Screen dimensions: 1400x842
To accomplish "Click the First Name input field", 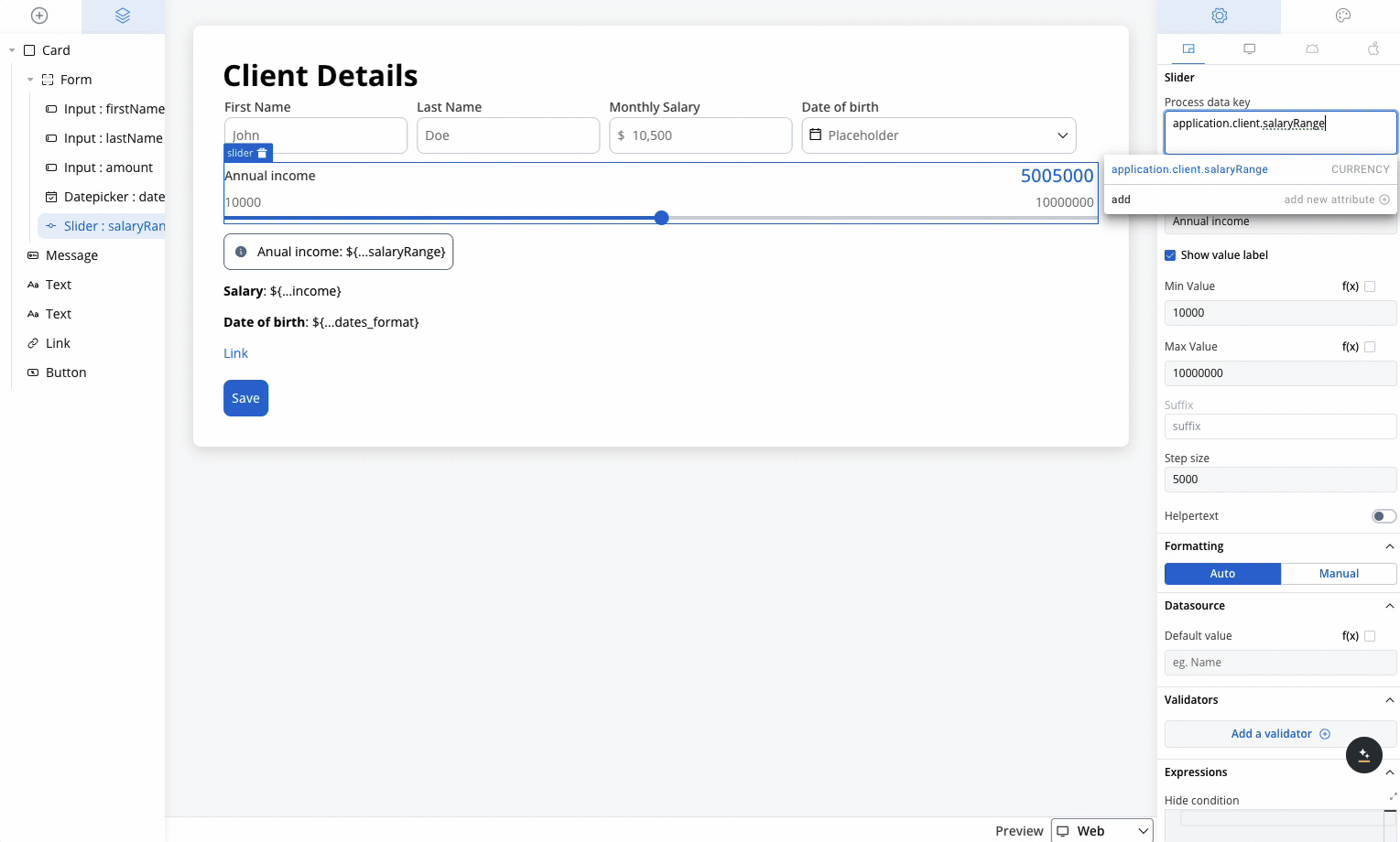I will pos(316,135).
